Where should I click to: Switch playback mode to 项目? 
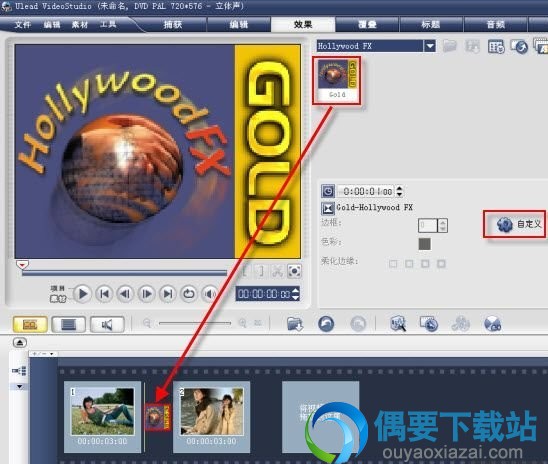[x=58, y=289]
